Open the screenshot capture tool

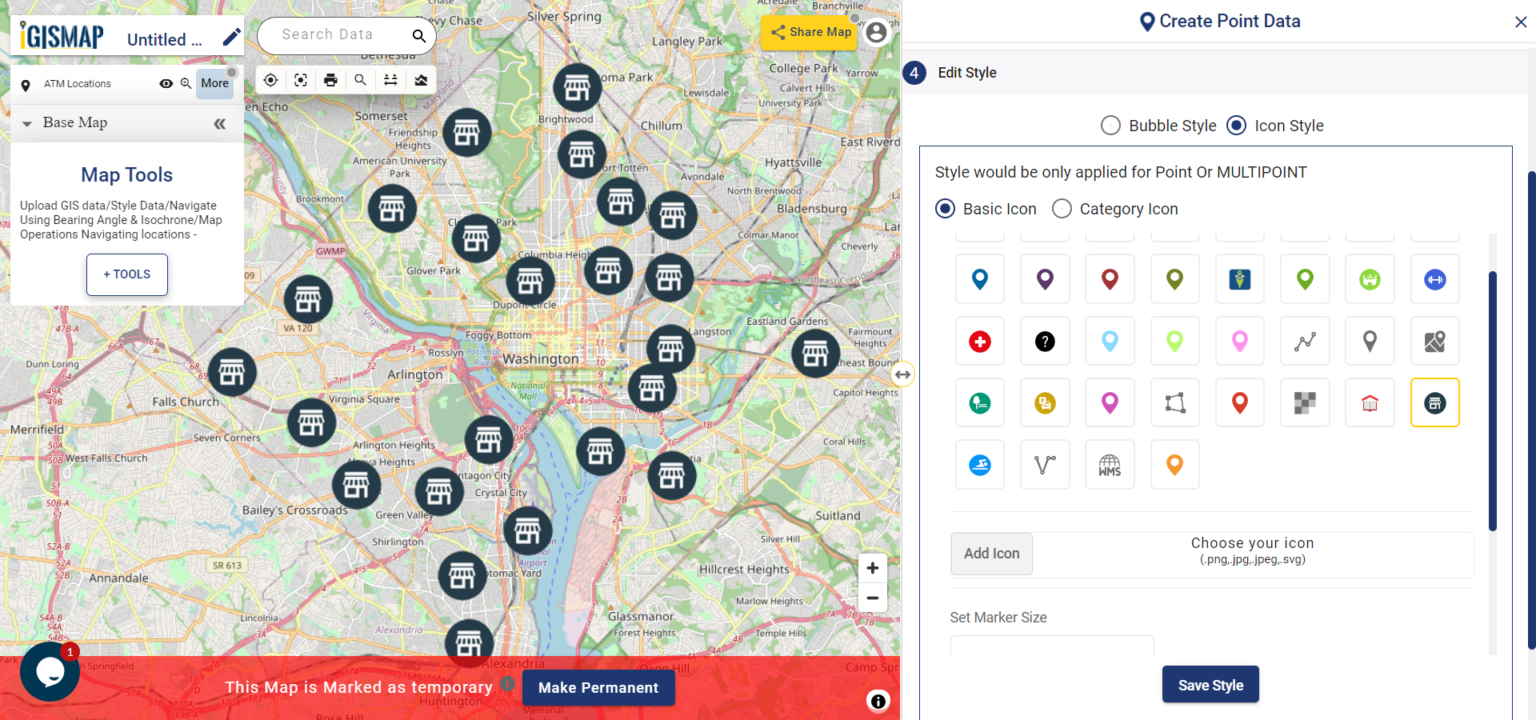(x=300, y=79)
